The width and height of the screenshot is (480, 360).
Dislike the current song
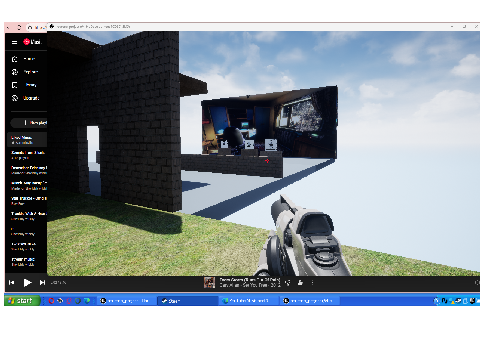click(x=288, y=283)
